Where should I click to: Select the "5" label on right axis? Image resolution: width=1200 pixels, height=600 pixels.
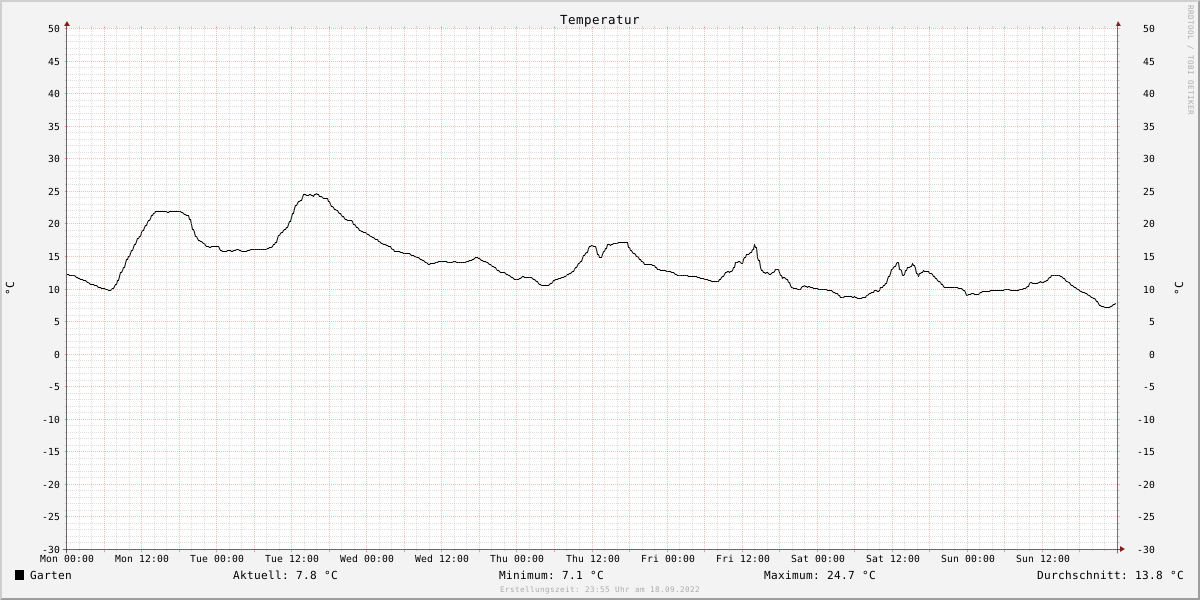click(x=1152, y=322)
